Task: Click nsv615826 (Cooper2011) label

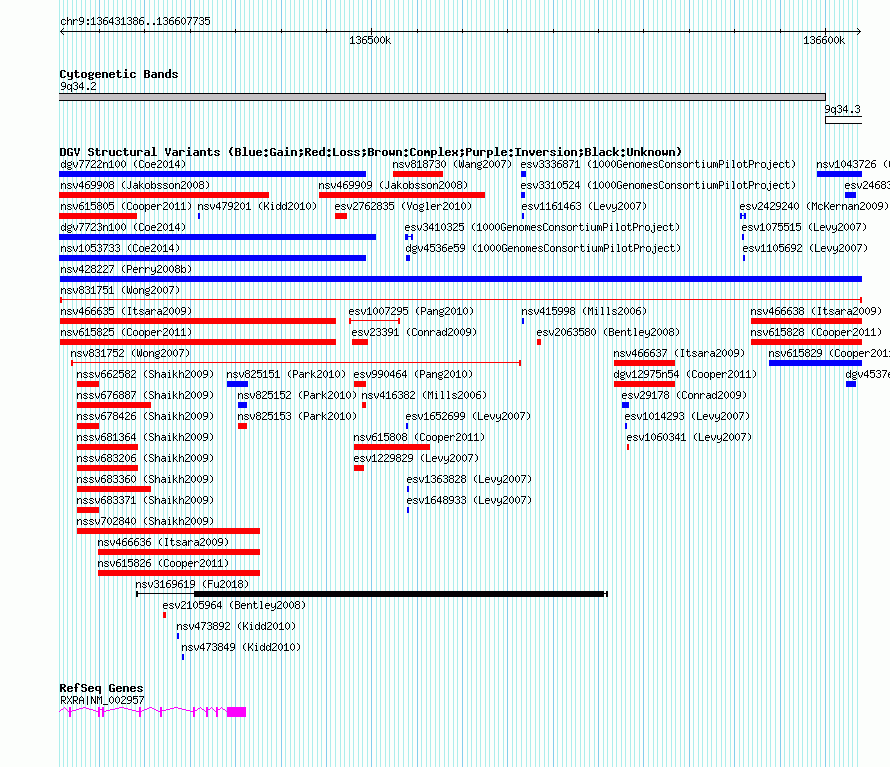Action: 163,564
